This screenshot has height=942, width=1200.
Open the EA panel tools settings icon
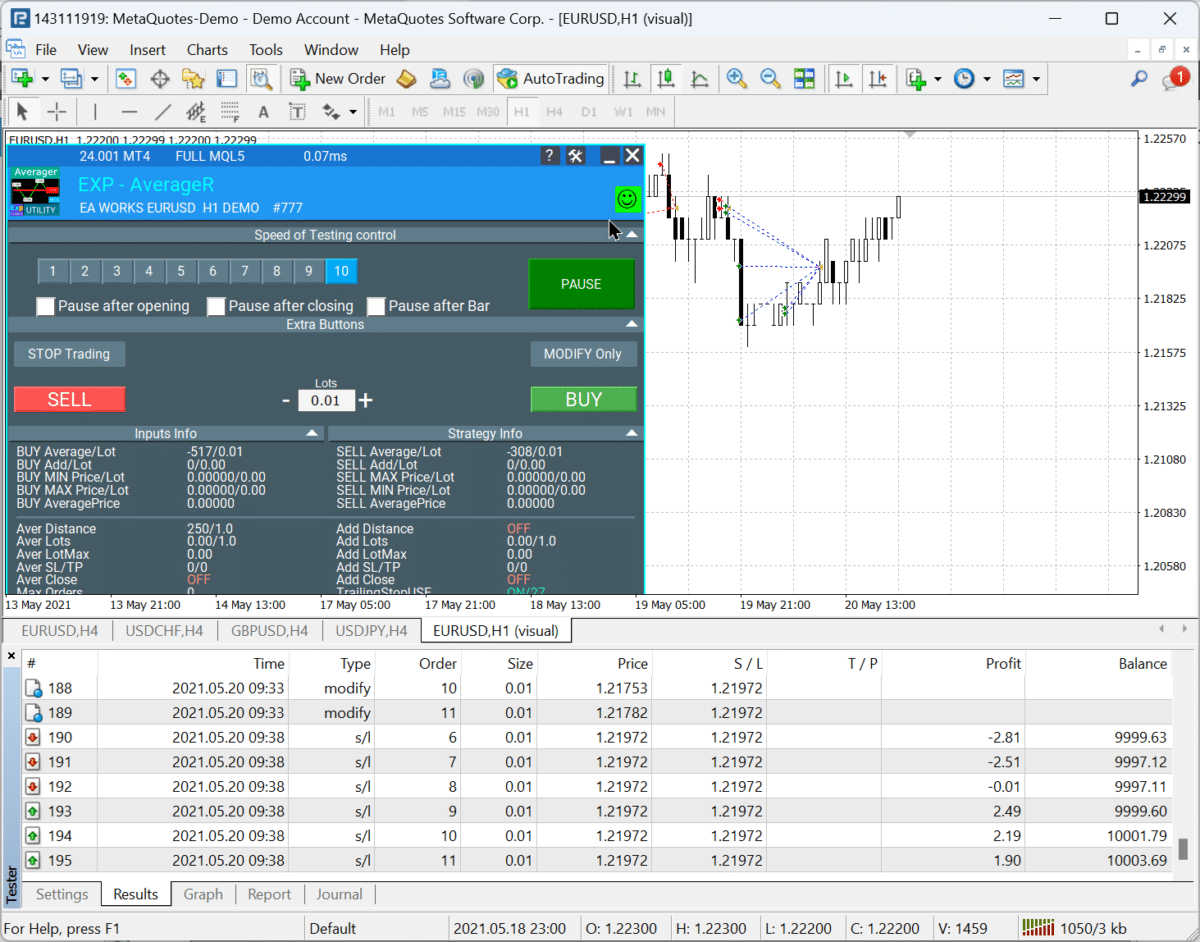(575, 155)
